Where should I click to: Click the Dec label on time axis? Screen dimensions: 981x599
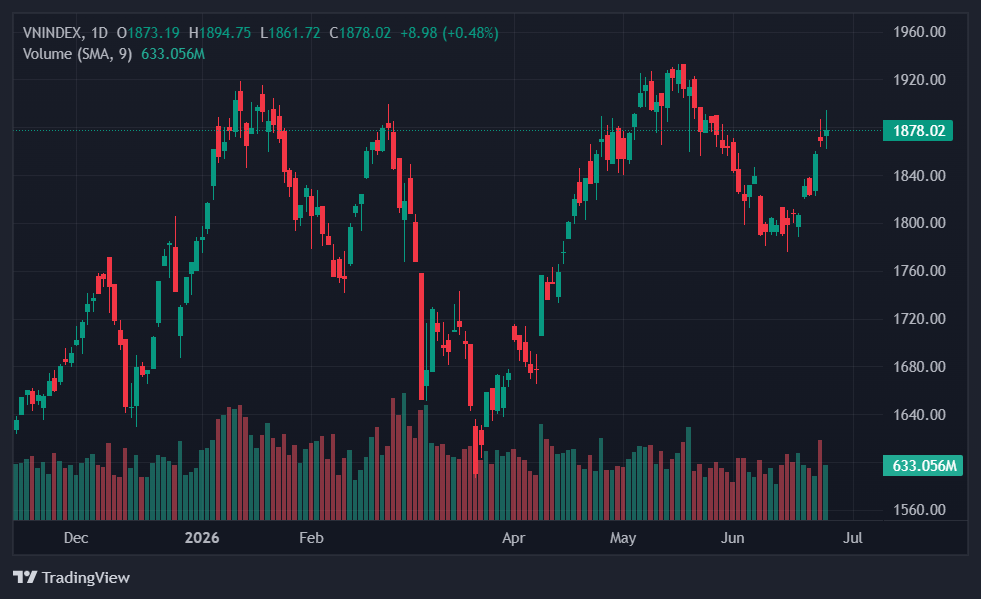pos(76,538)
